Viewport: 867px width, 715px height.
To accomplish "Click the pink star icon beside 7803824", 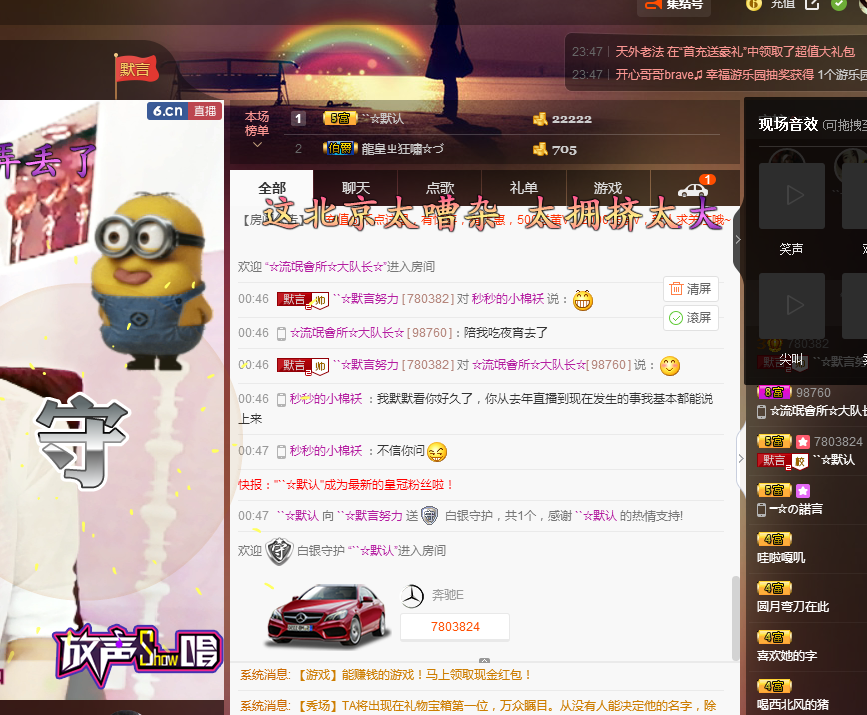I will 803,442.
